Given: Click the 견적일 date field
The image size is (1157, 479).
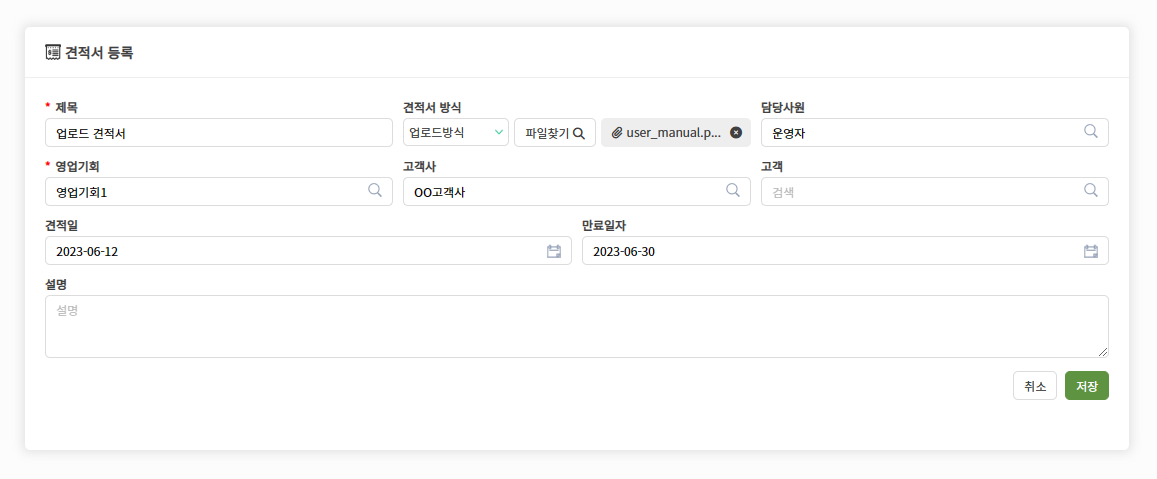Looking at the screenshot, I should click(308, 251).
